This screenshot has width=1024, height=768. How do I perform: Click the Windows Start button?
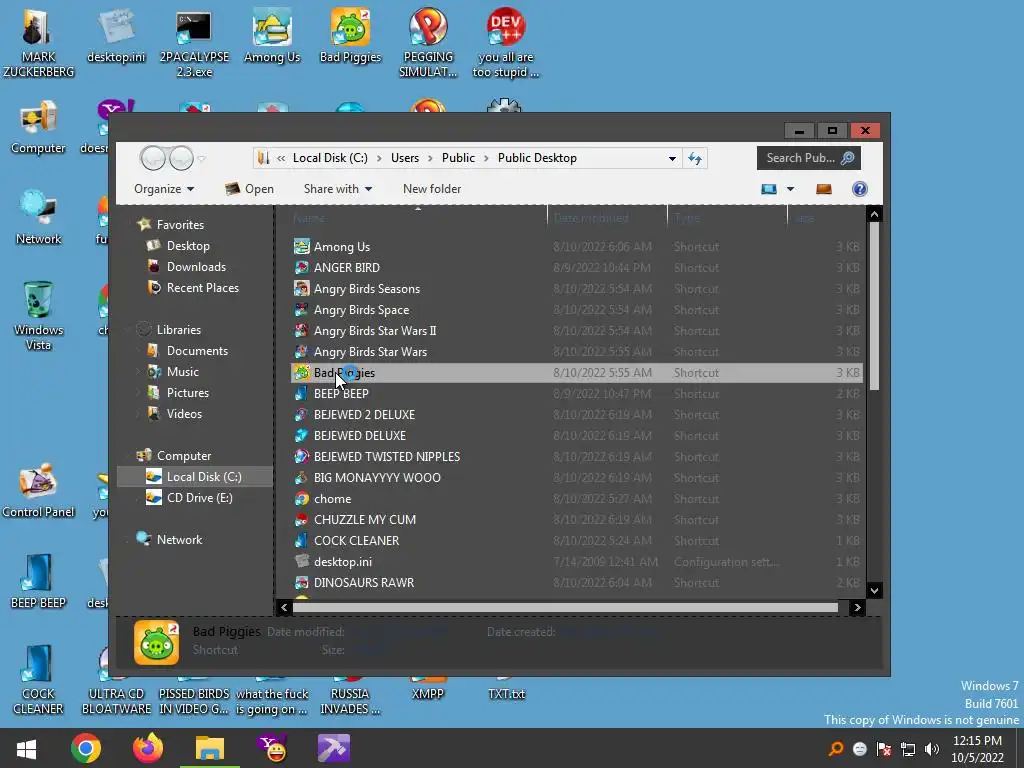[x=26, y=748]
